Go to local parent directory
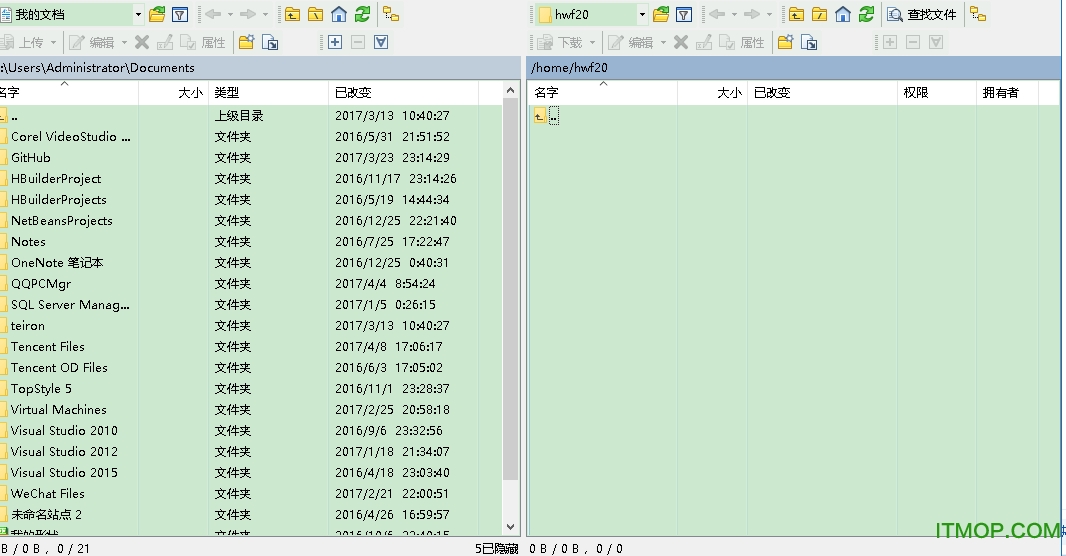This screenshot has height=556, width=1066. (292, 14)
